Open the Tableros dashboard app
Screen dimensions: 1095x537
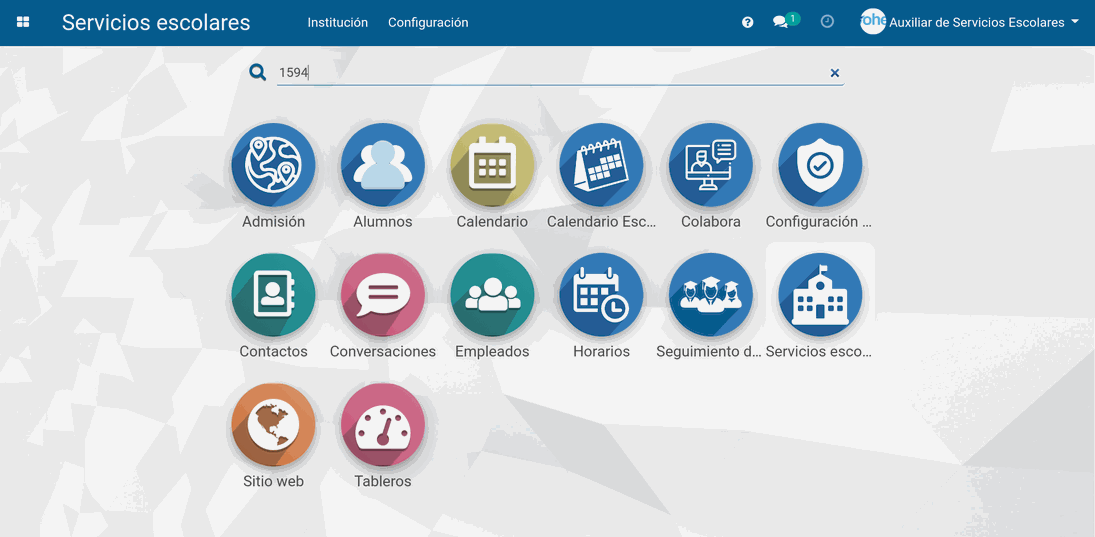383,425
